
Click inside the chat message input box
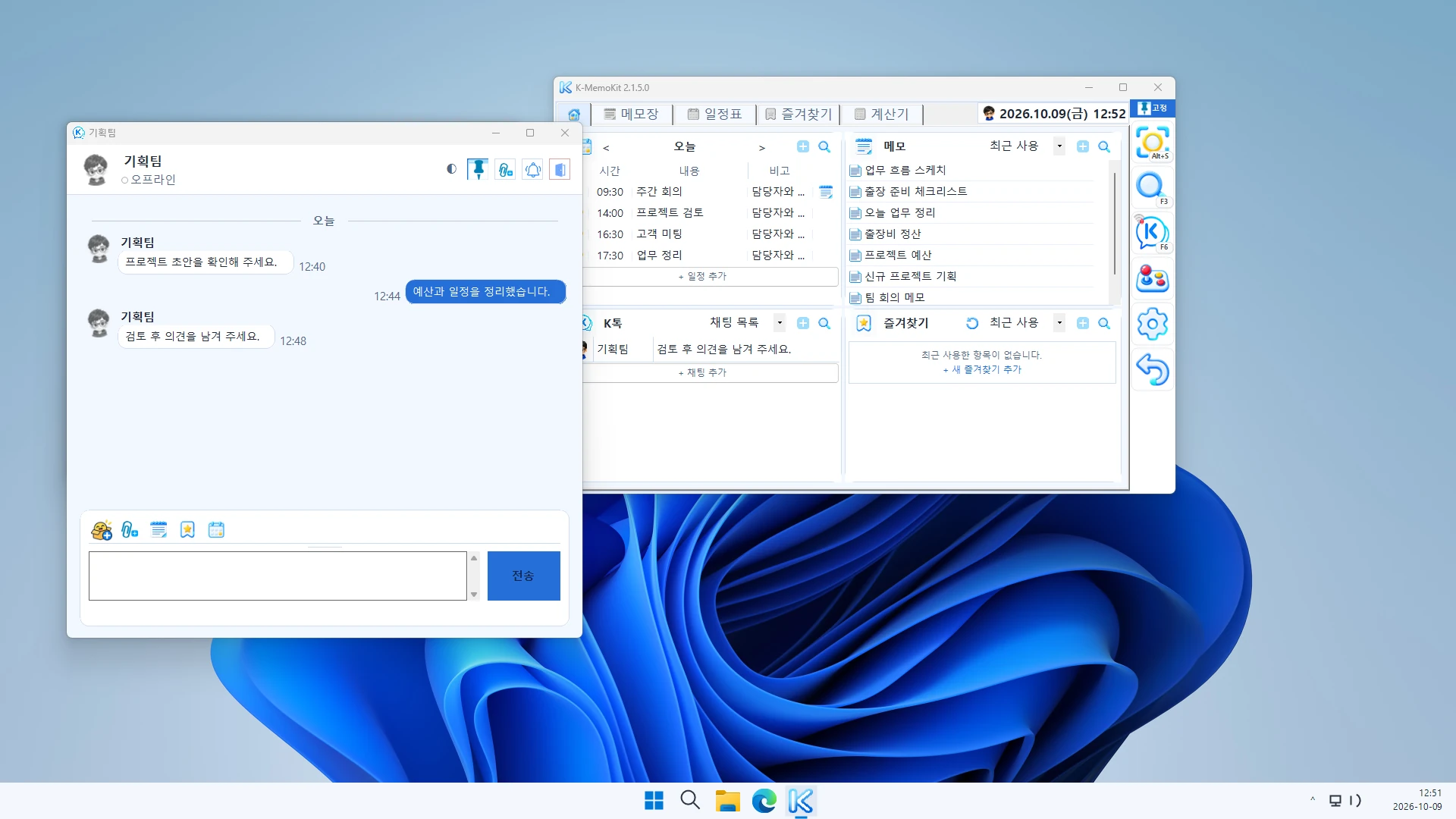278,576
